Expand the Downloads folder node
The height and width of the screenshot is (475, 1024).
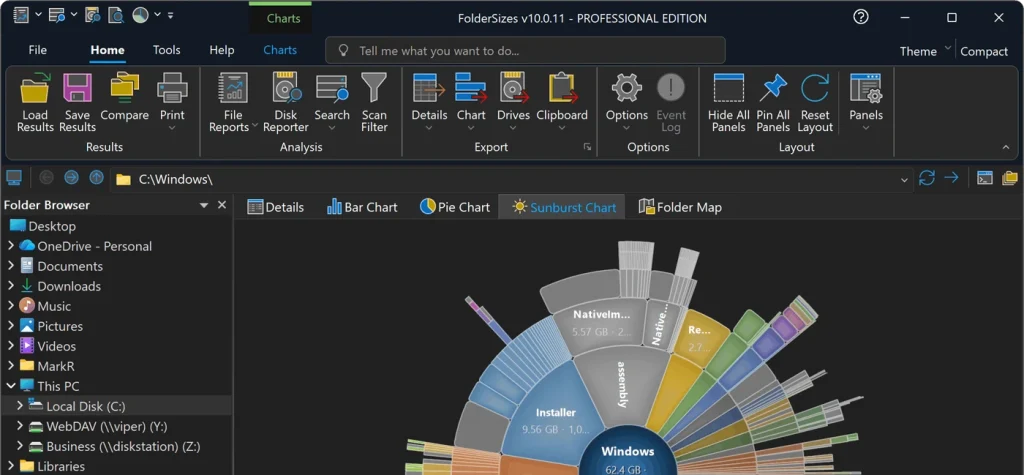coord(11,286)
